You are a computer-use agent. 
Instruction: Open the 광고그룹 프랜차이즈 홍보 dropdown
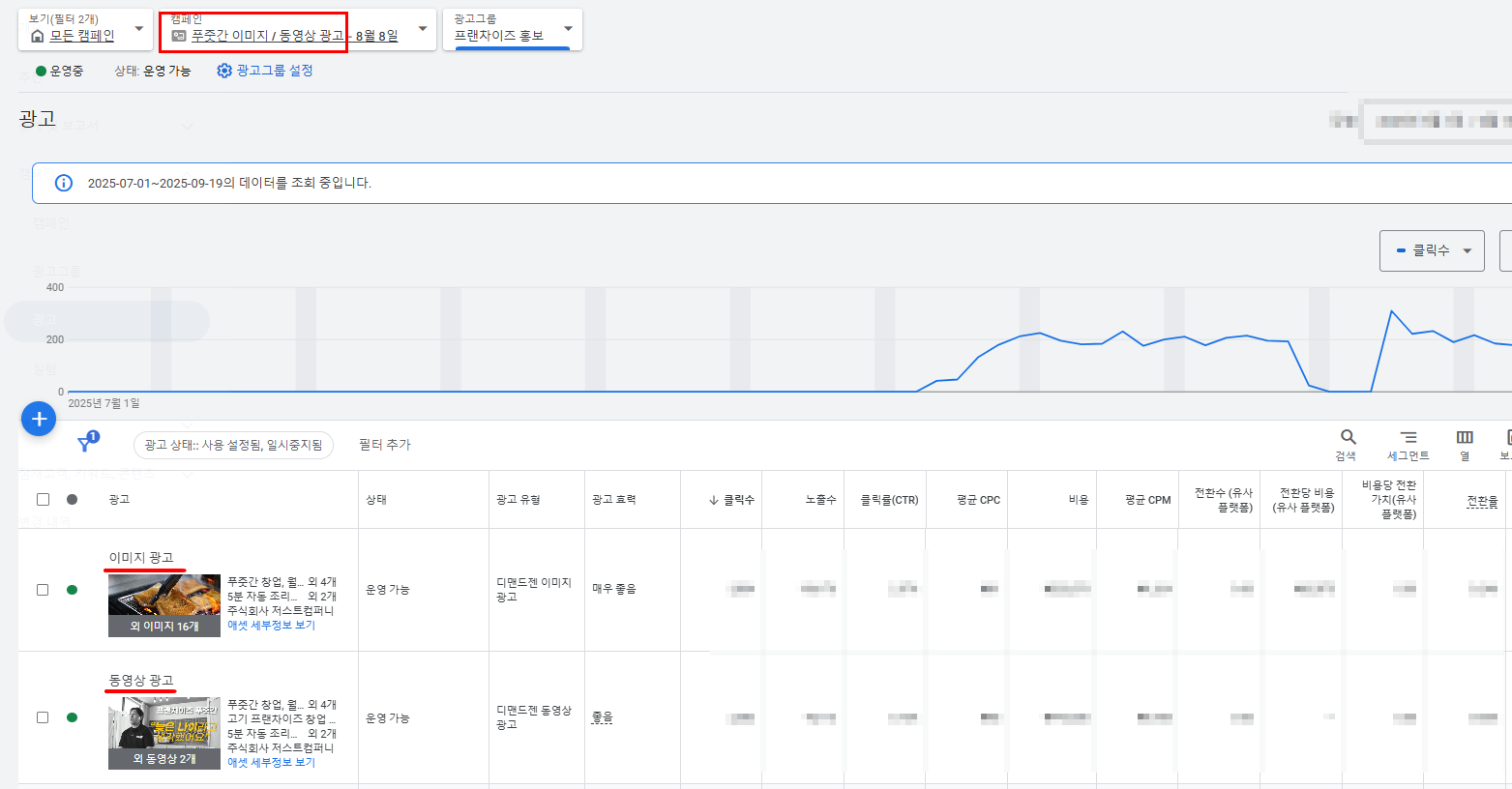pyautogui.click(x=513, y=30)
